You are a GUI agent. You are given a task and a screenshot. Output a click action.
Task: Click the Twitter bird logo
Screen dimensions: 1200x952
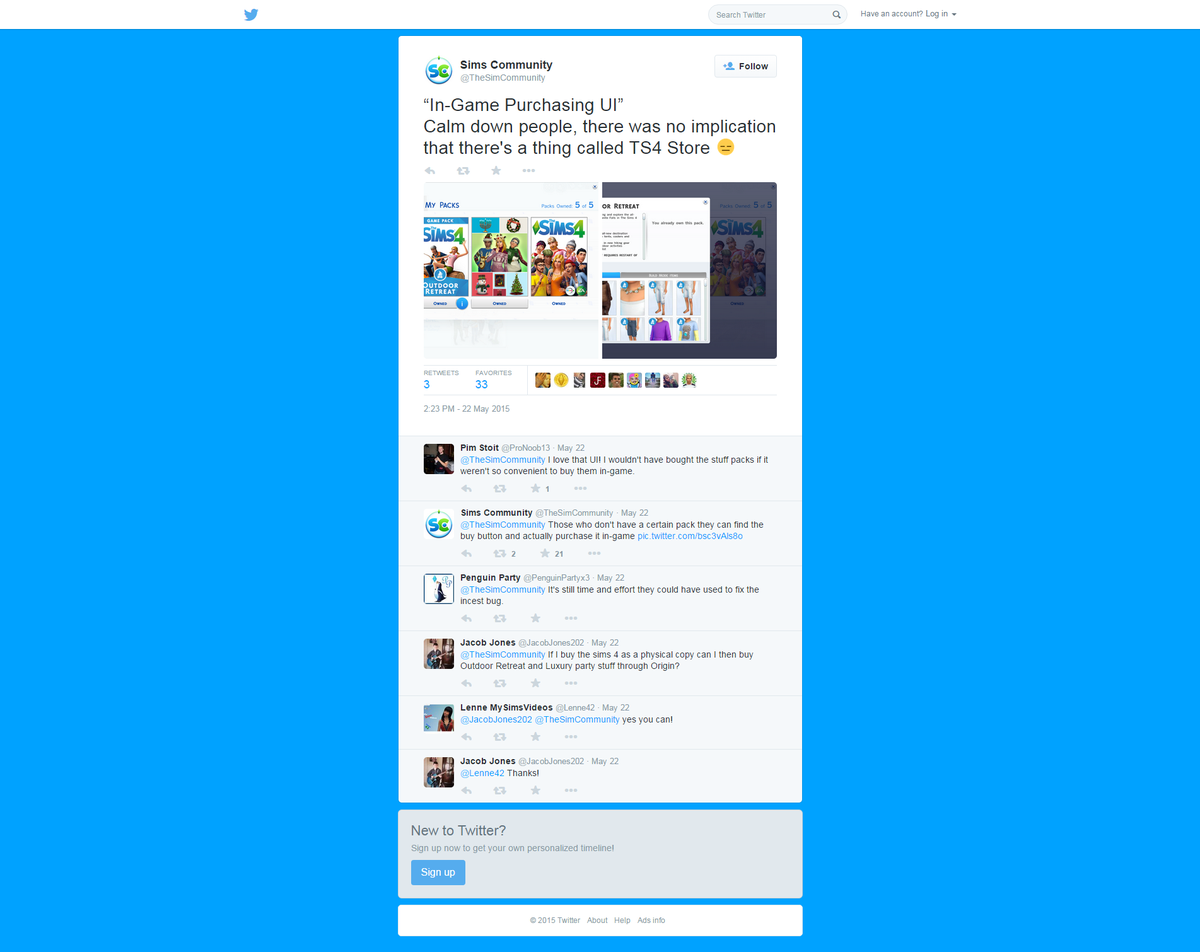pos(251,14)
